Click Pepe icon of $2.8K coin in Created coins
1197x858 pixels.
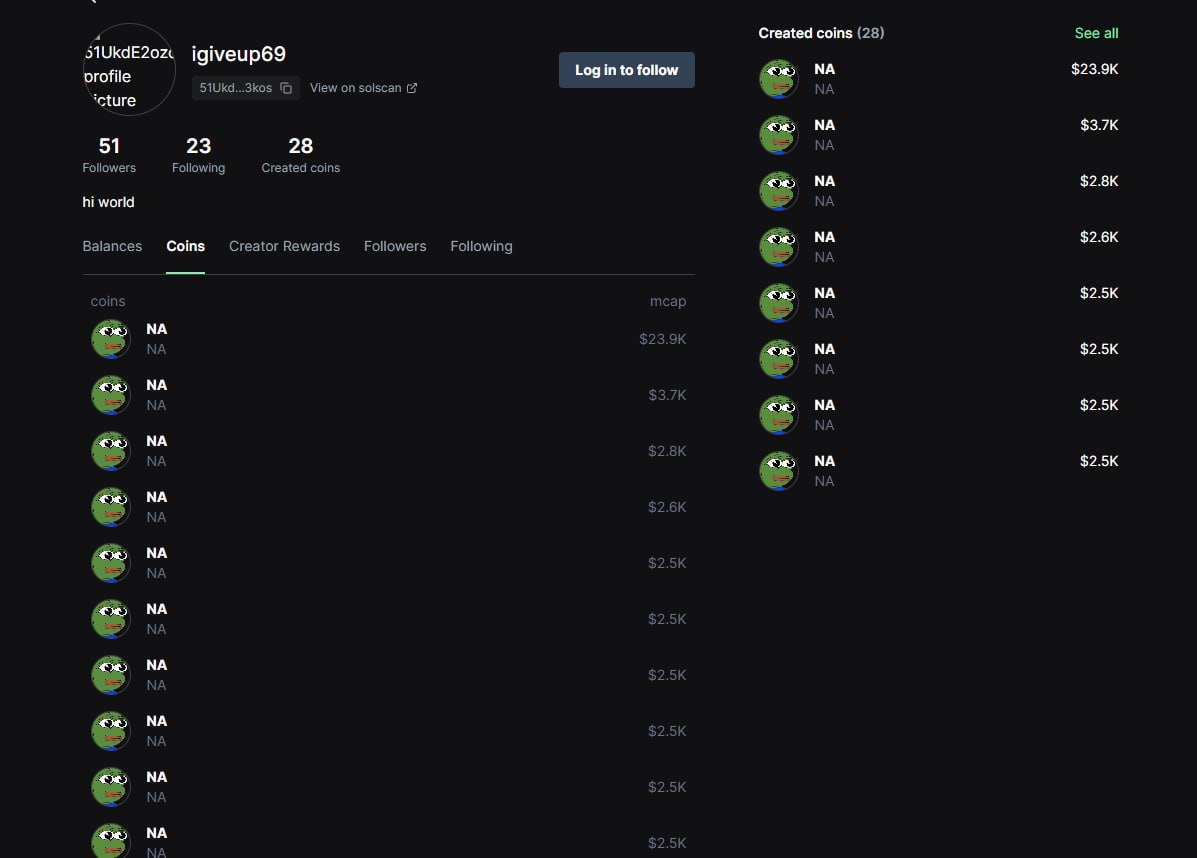click(x=779, y=191)
